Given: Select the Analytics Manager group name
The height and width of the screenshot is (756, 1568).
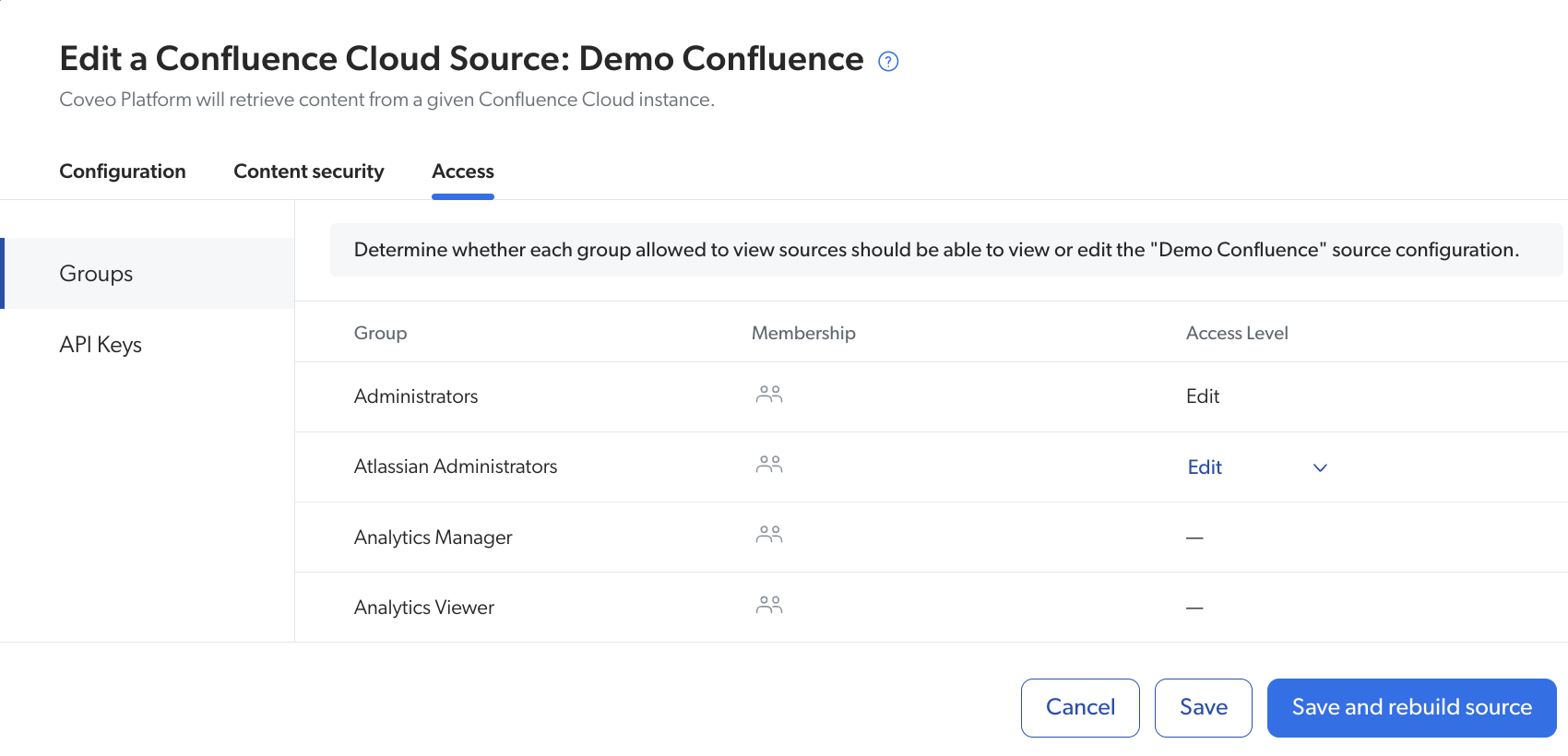Looking at the screenshot, I should (433, 537).
